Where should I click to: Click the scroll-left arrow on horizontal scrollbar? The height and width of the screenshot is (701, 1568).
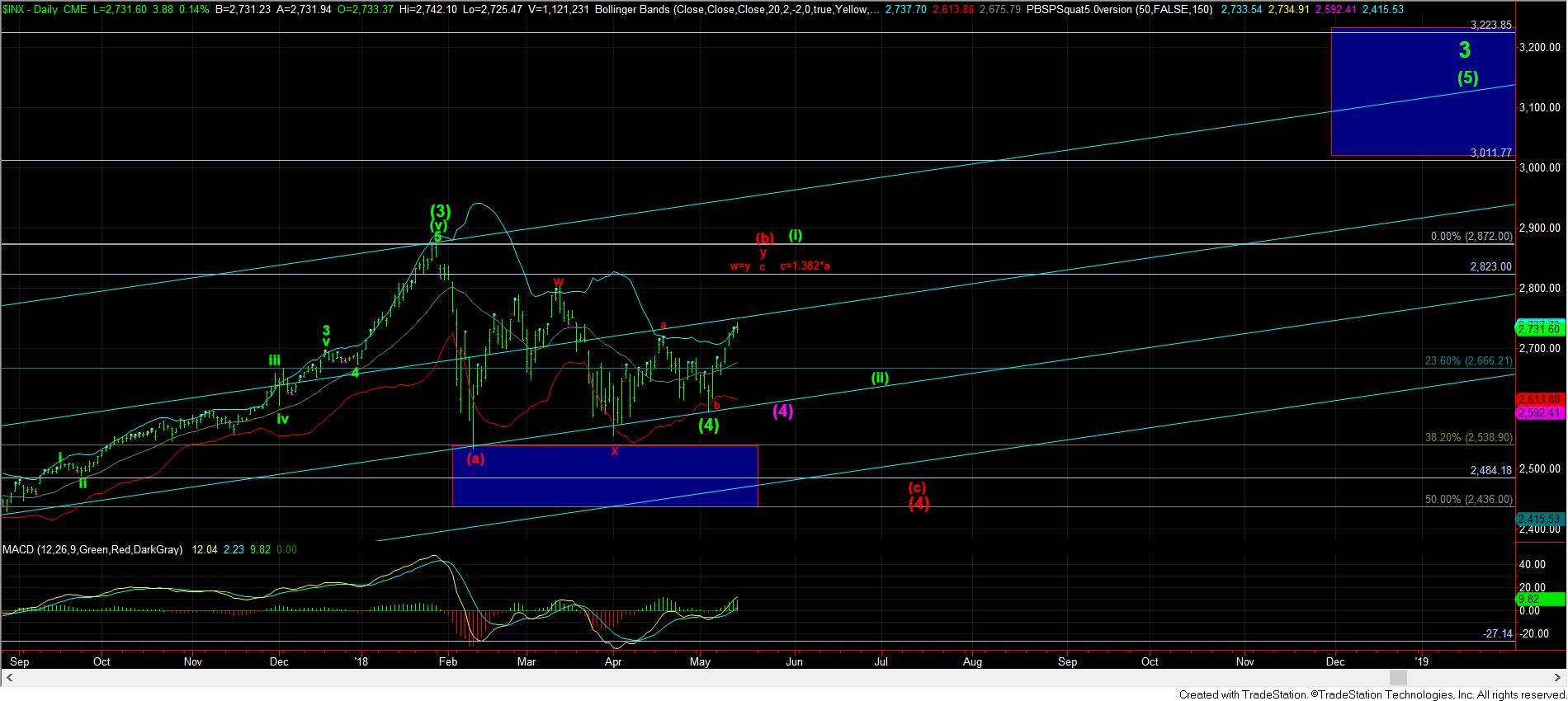7,677
